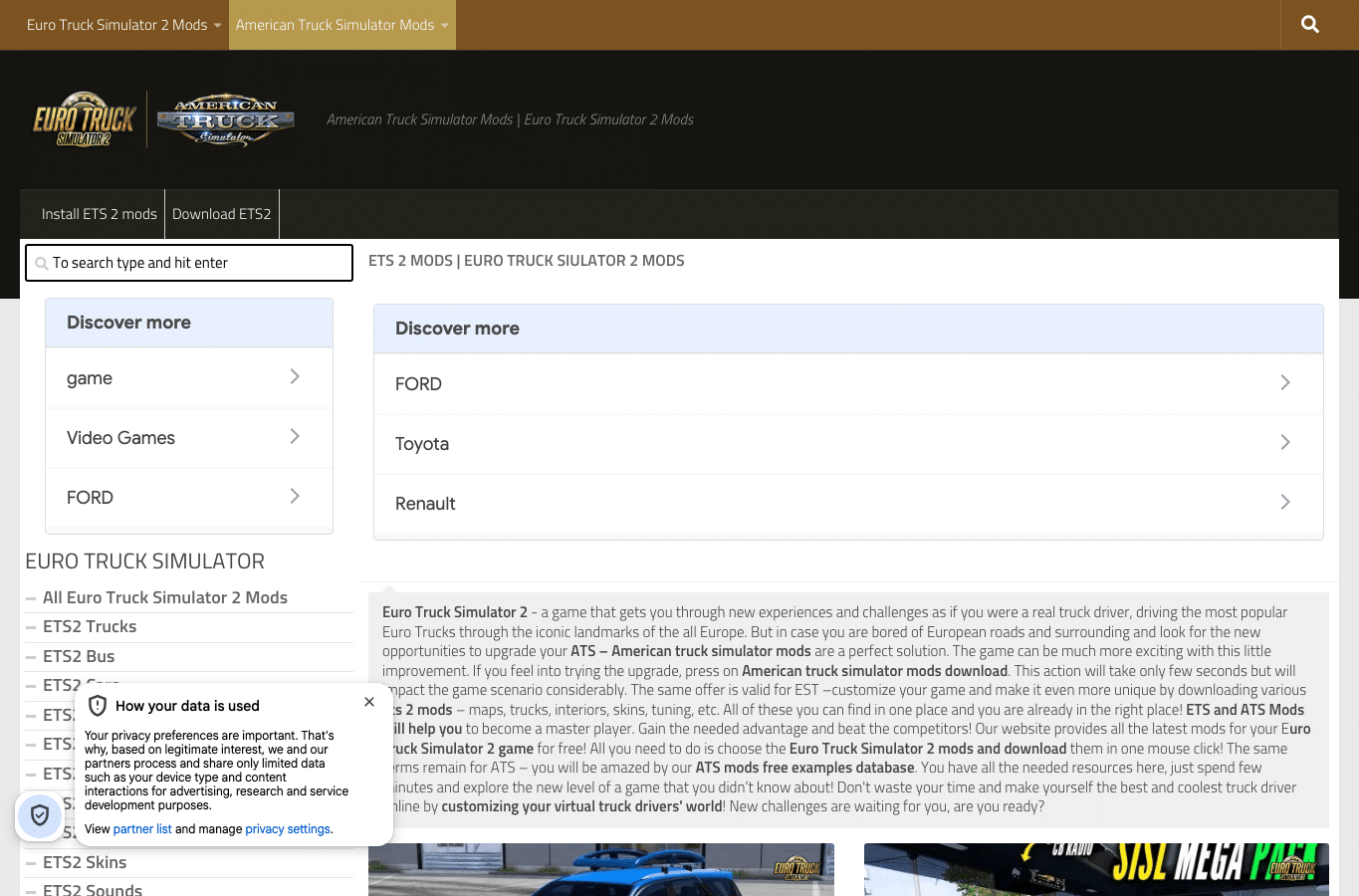Click the Euro Truck Simulator 2 logo
The image size is (1359, 896).
coord(85,119)
